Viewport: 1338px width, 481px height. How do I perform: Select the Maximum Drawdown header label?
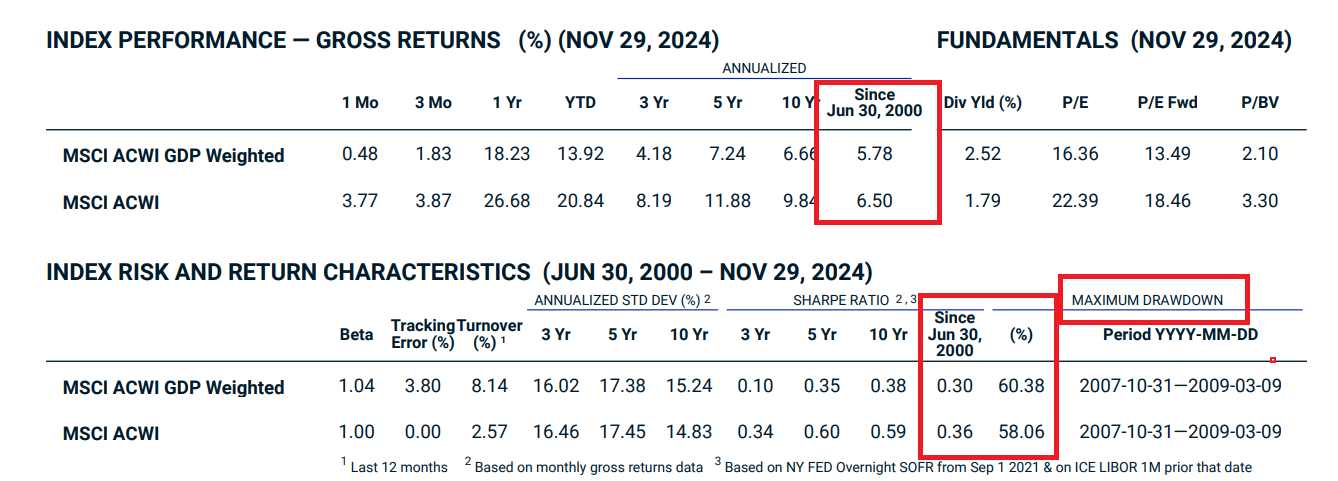(x=1146, y=300)
